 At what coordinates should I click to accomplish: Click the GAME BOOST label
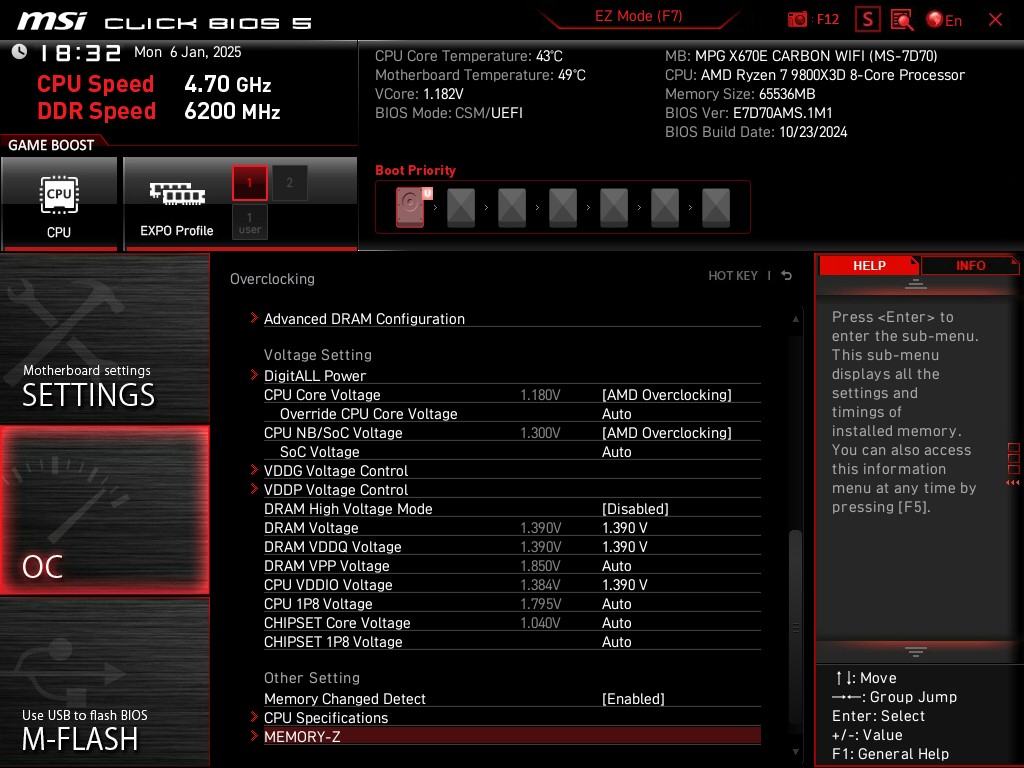[51, 145]
